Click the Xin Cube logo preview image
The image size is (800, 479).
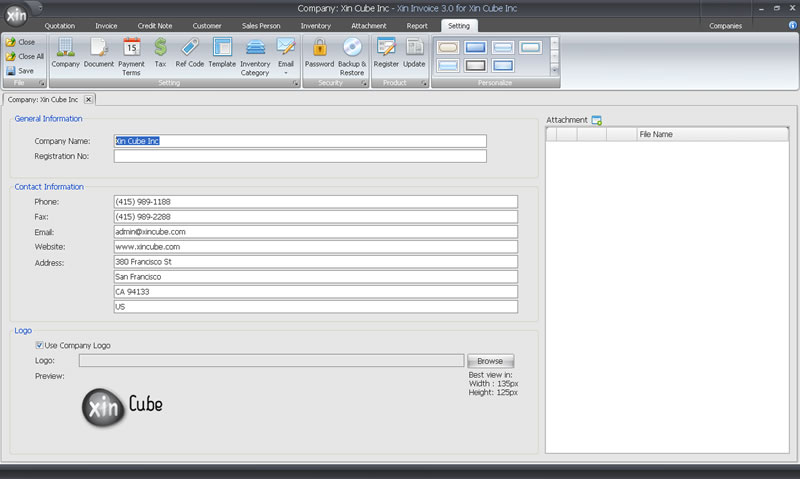coord(122,407)
